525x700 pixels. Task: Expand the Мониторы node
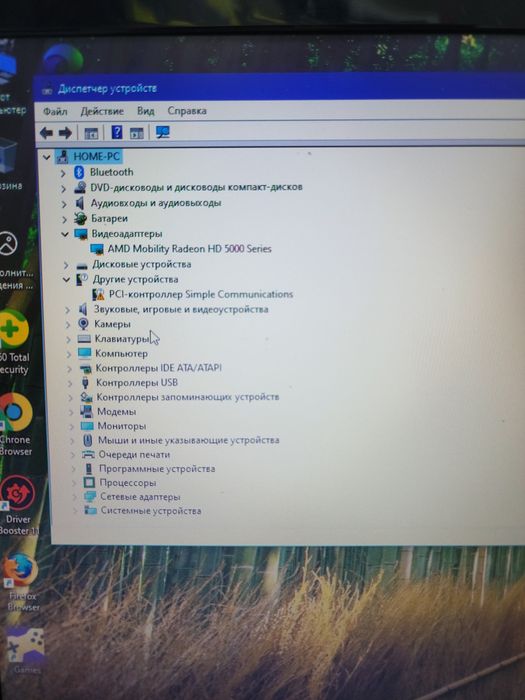pyautogui.click(x=71, y=426)
